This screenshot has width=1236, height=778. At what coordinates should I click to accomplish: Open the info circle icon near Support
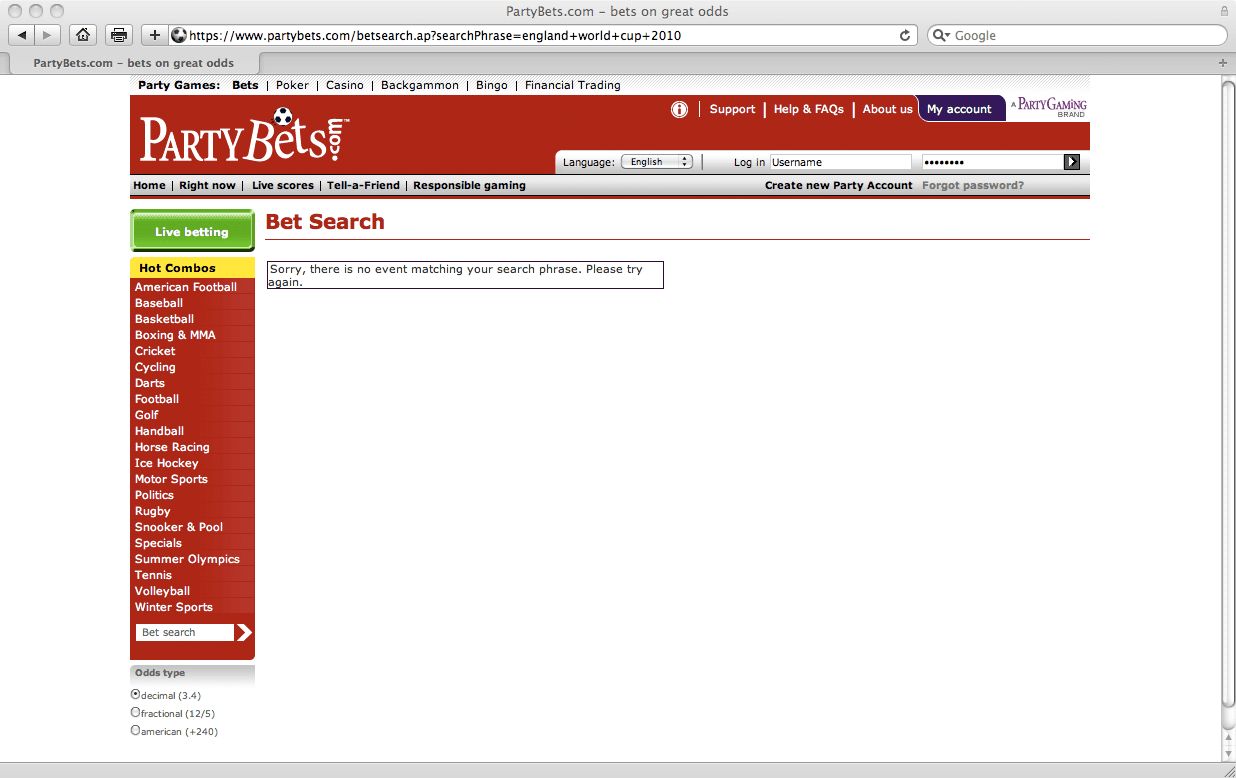pyautogui.click(x=679, y=109)
